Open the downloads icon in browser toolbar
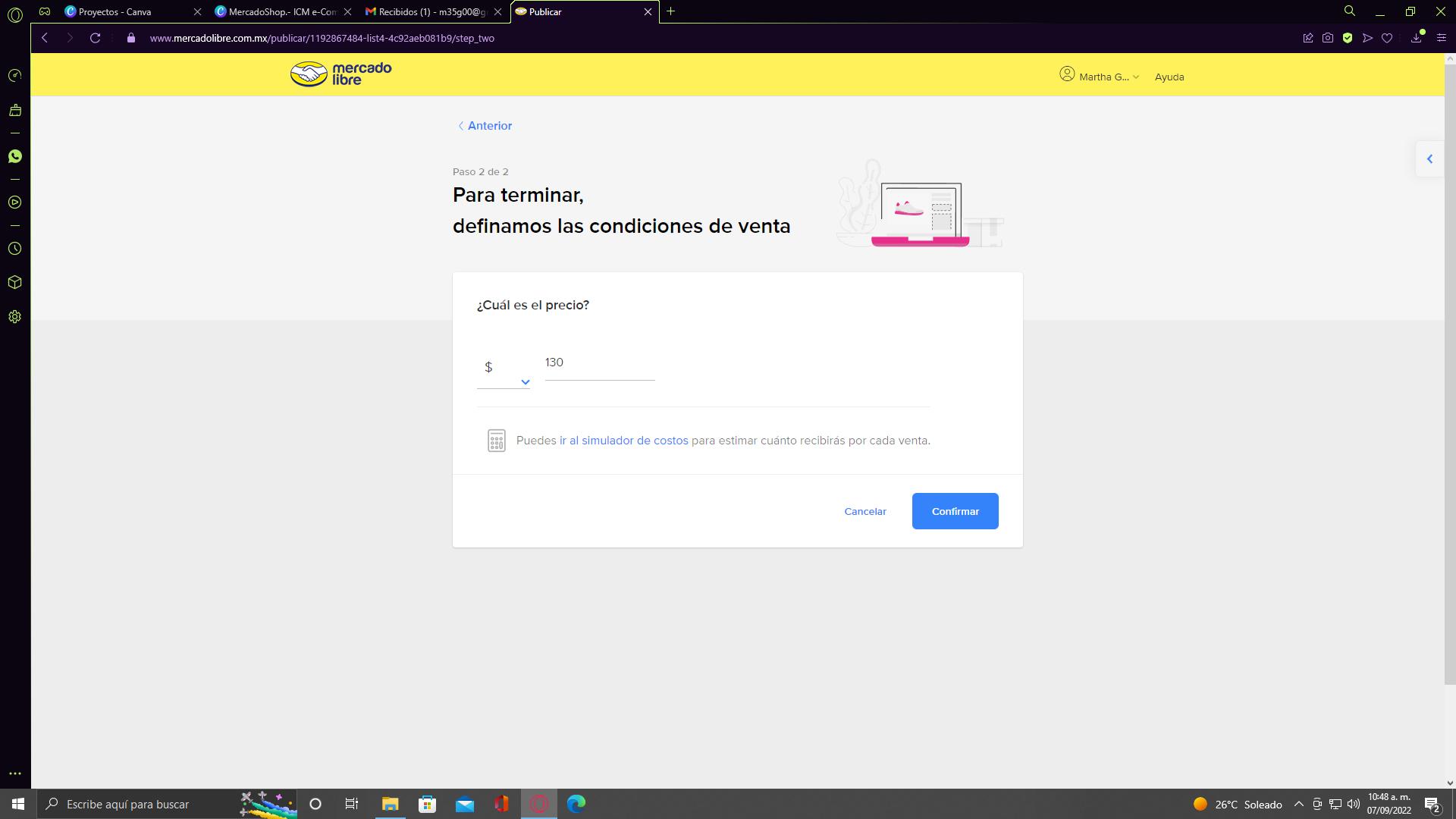1456x819 pixels. 1416,38
